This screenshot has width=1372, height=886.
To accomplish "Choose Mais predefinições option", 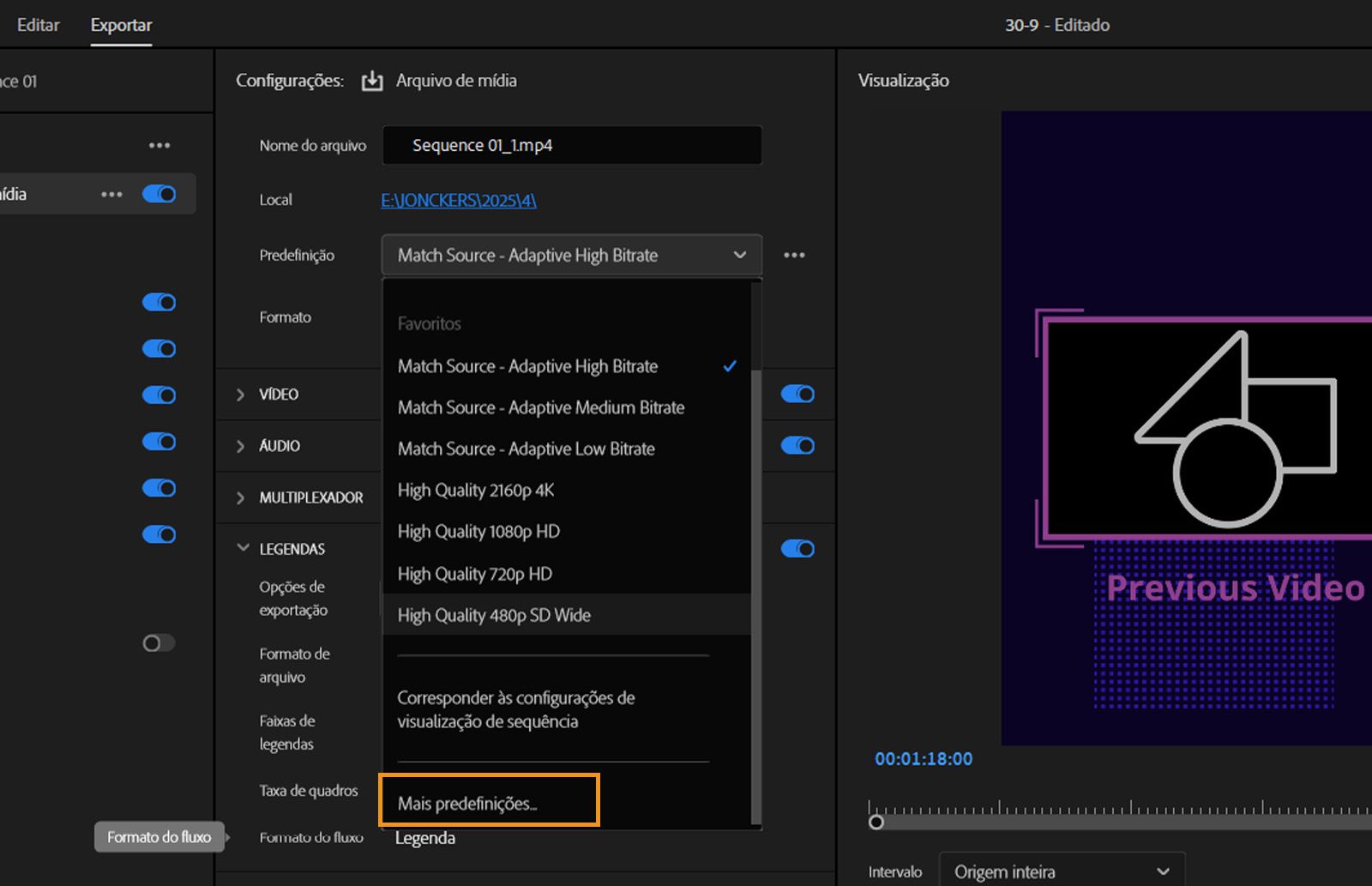I will tap(467, 803).
